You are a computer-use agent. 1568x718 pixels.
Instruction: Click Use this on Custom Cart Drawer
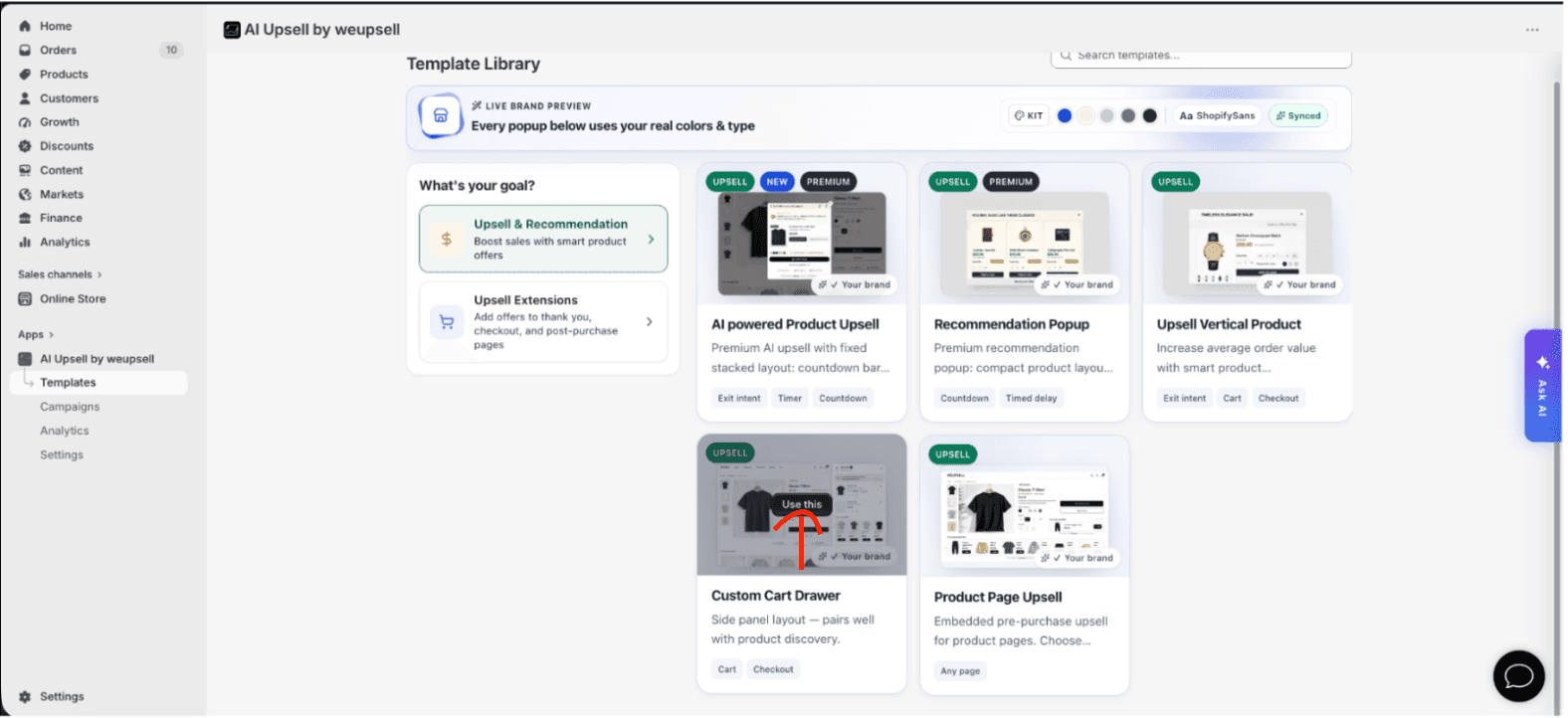point(803,505)
